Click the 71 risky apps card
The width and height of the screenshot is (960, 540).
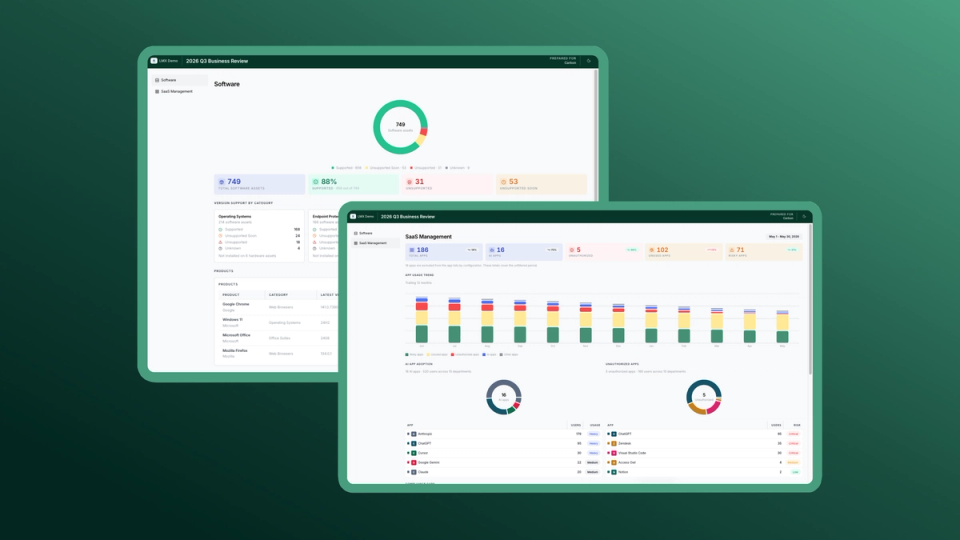click(x=763, y=252)
